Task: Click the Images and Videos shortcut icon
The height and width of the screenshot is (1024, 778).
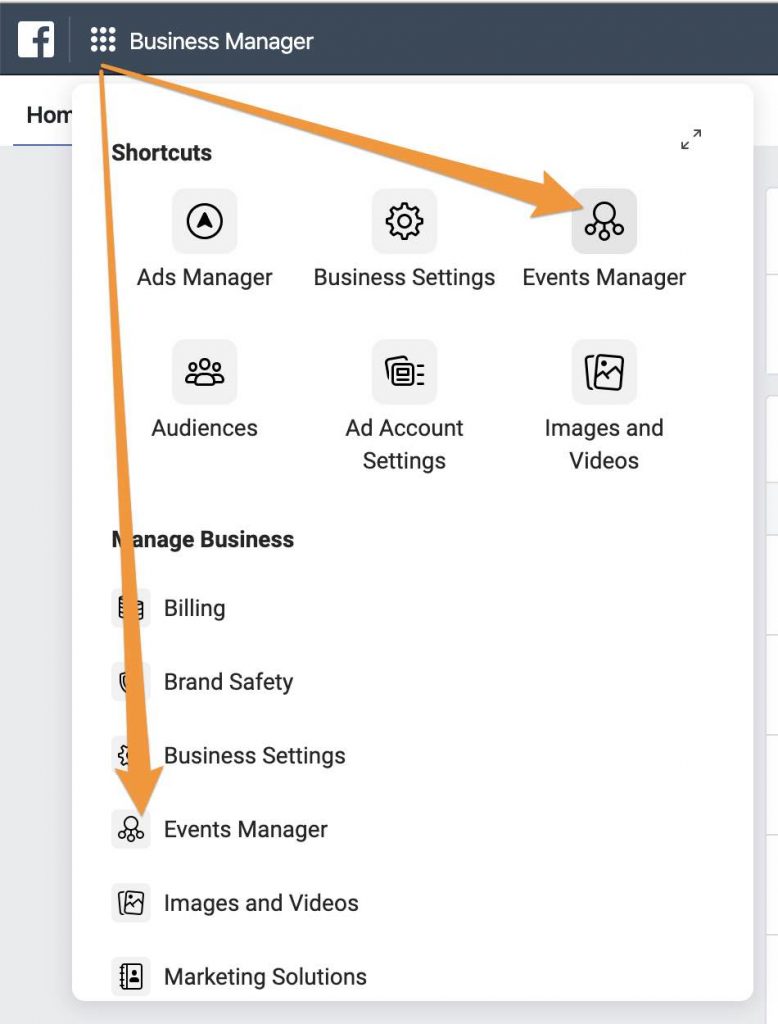Action: click(x=604, y=372)
